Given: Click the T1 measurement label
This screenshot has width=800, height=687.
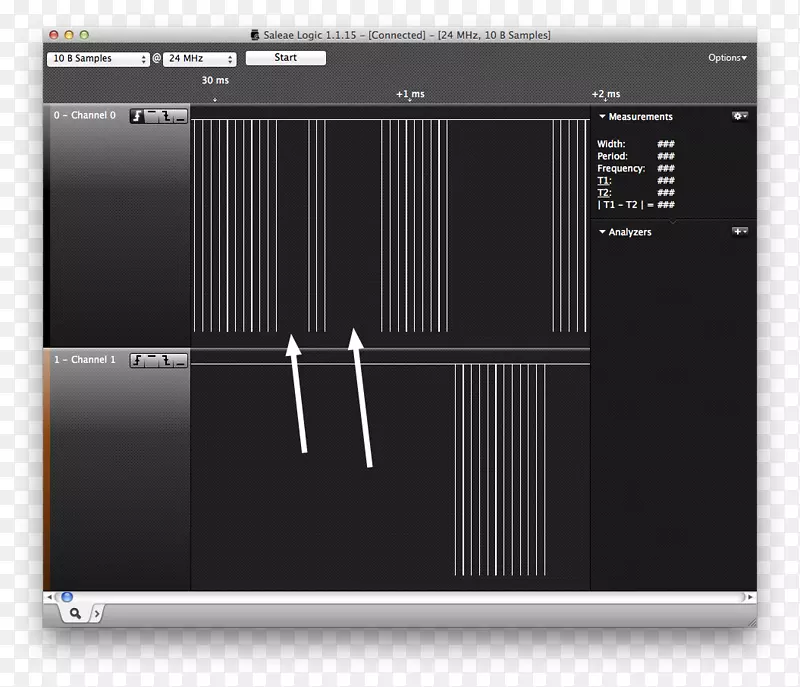Looking at the screenshot, I should coord(604,181).
